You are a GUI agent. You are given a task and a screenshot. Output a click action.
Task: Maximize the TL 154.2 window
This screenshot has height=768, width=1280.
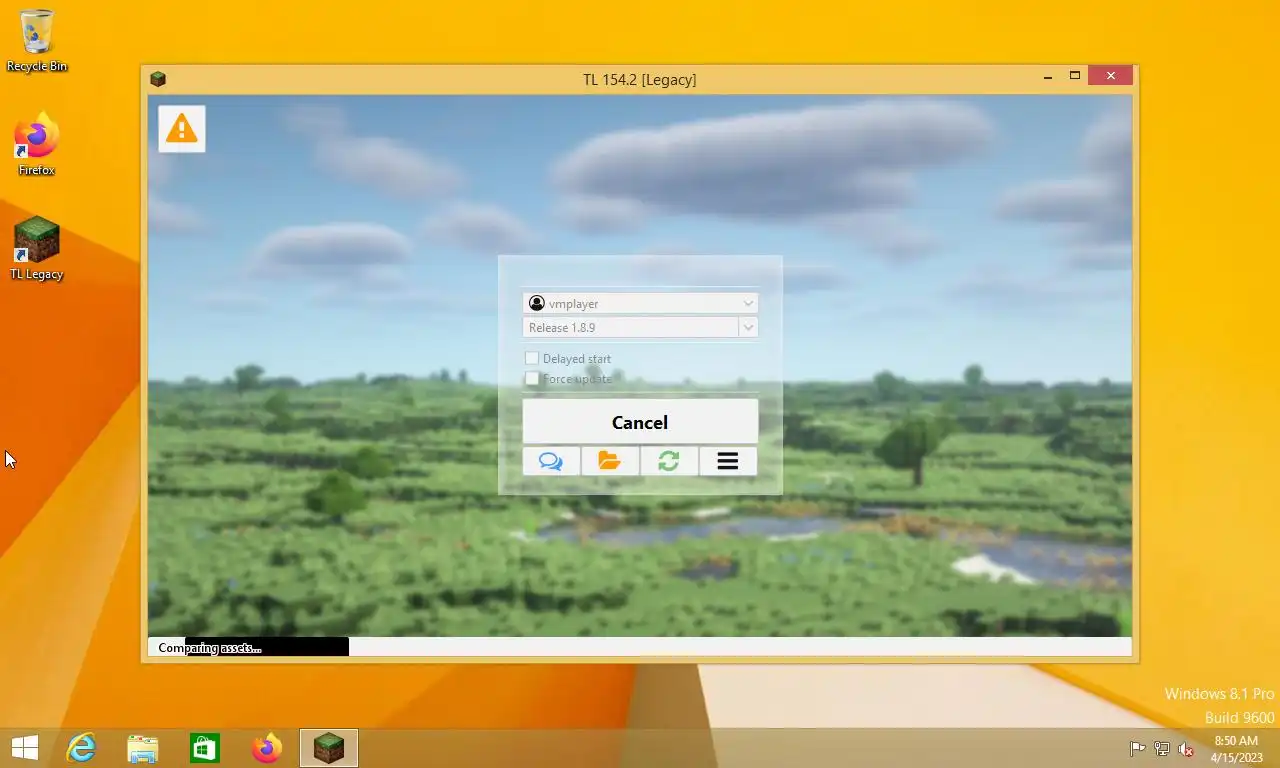coord(1075,76)
